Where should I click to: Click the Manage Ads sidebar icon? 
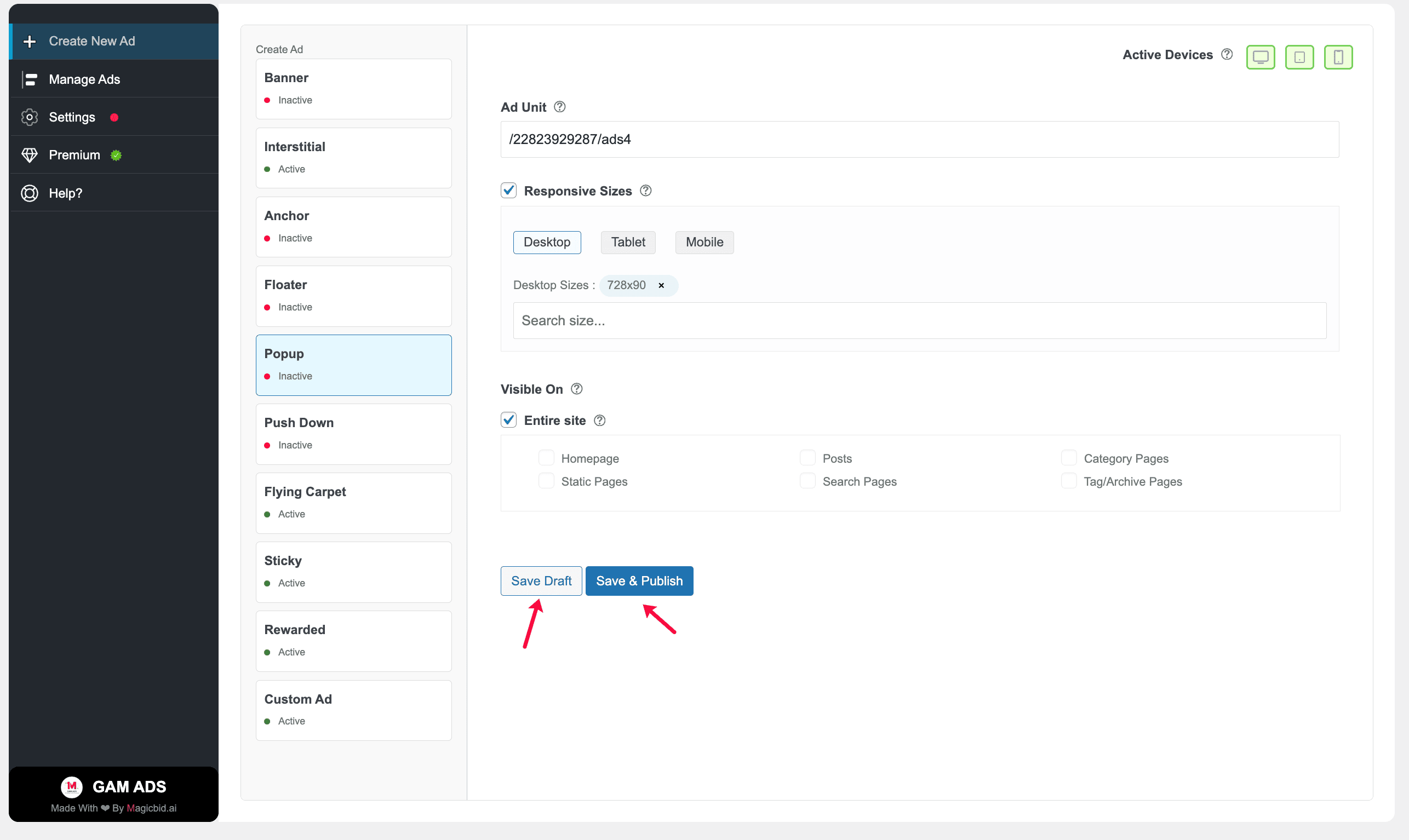30,79
